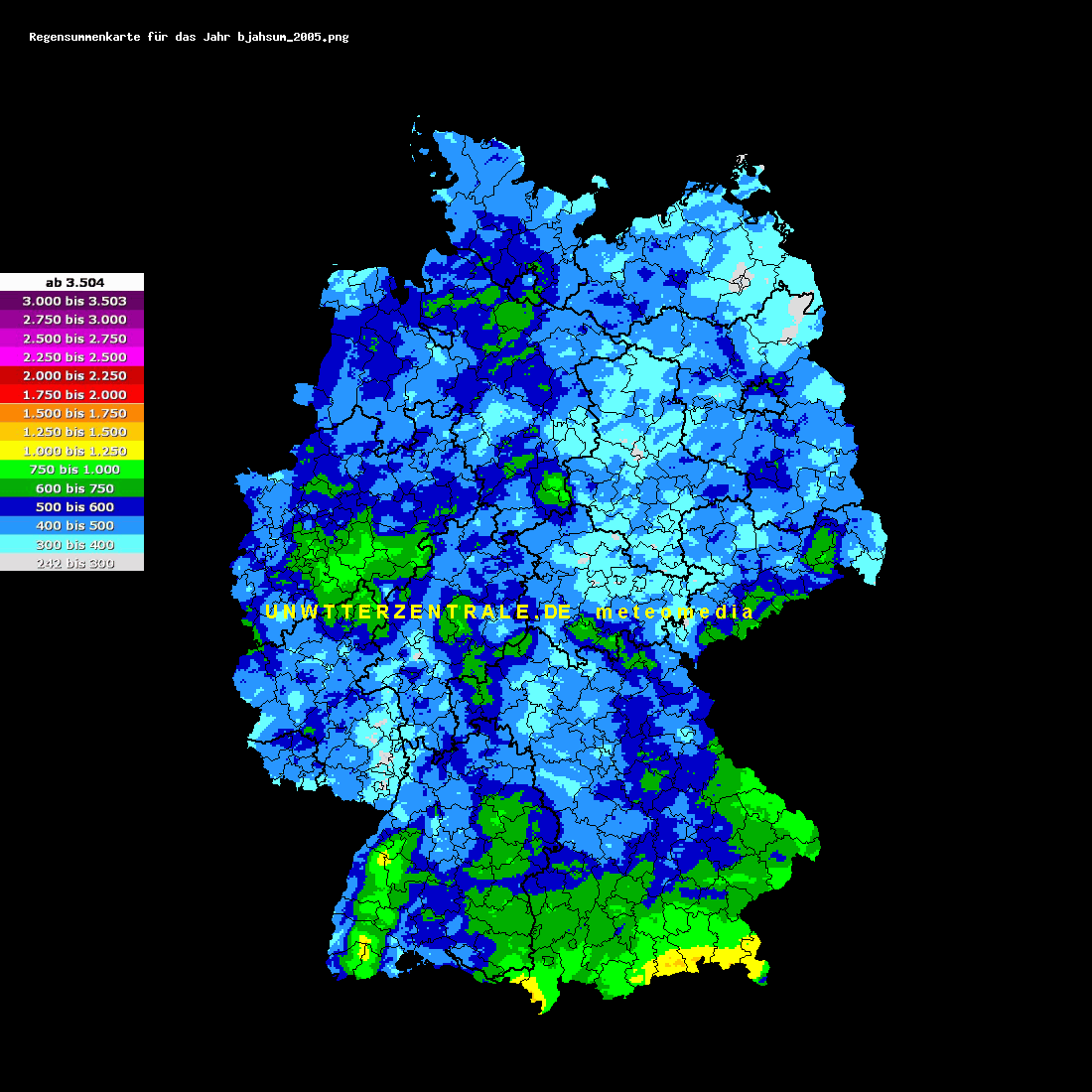Click the Regensummenkarte title text

pos(189,36)
